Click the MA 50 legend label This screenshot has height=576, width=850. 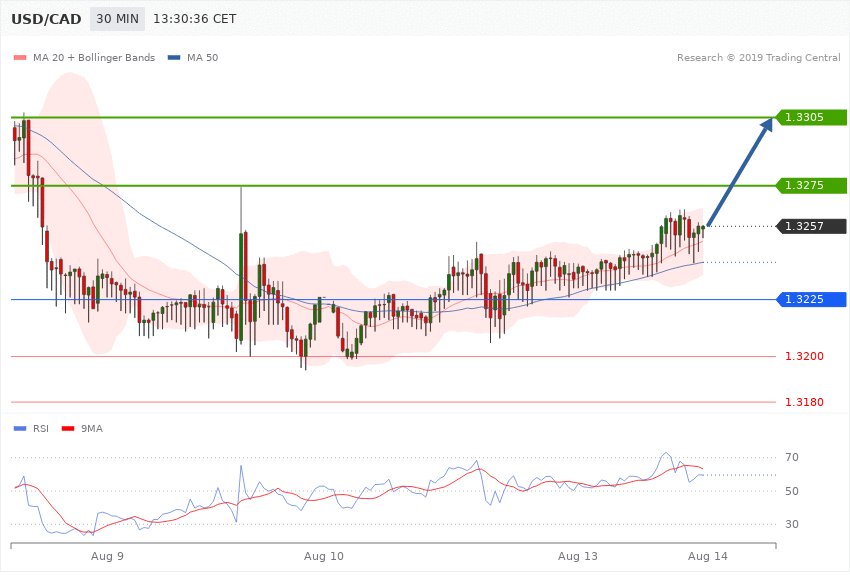point(202,57)
